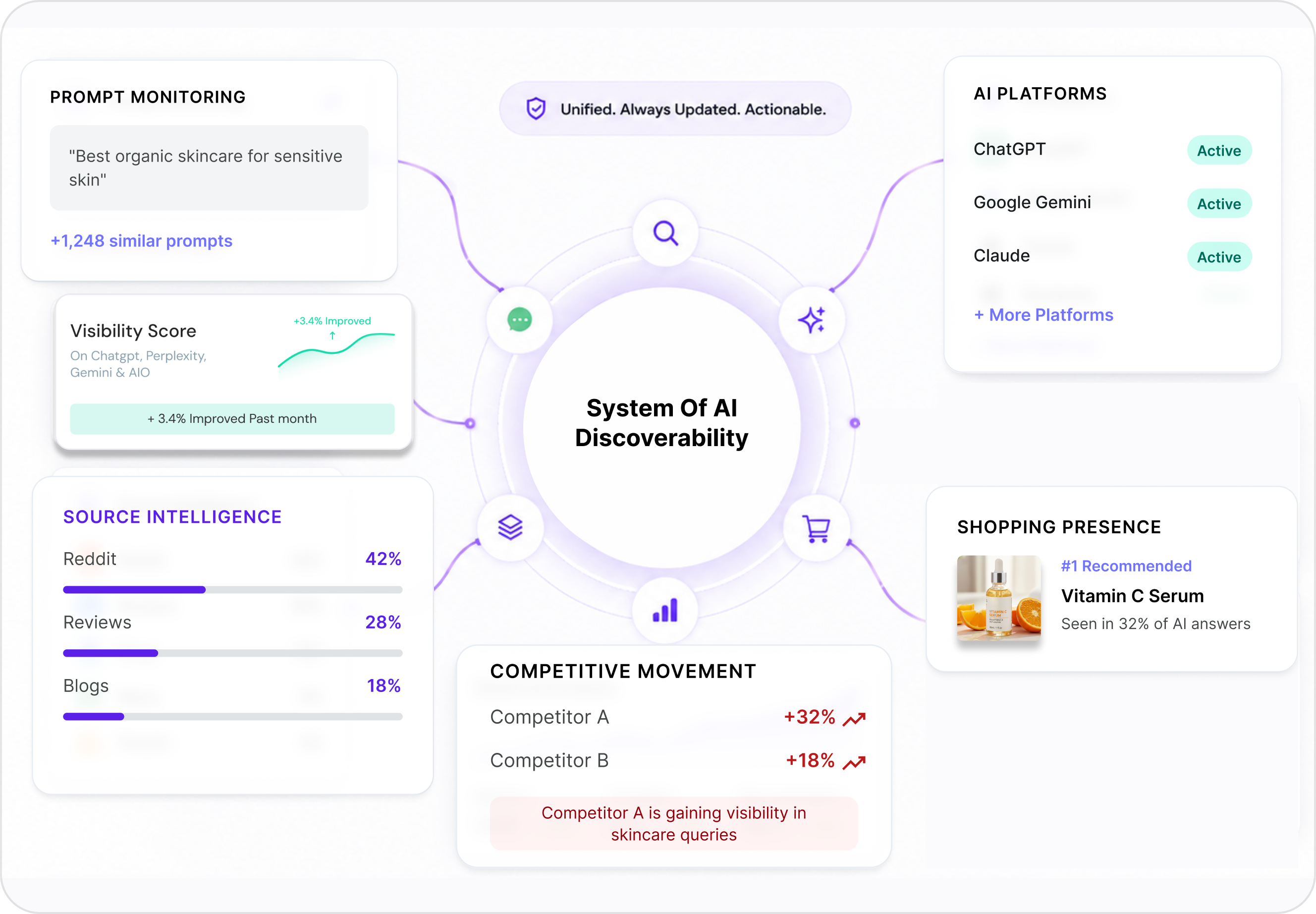Click the 28% Reviews percentage

(x=383, y=622)
